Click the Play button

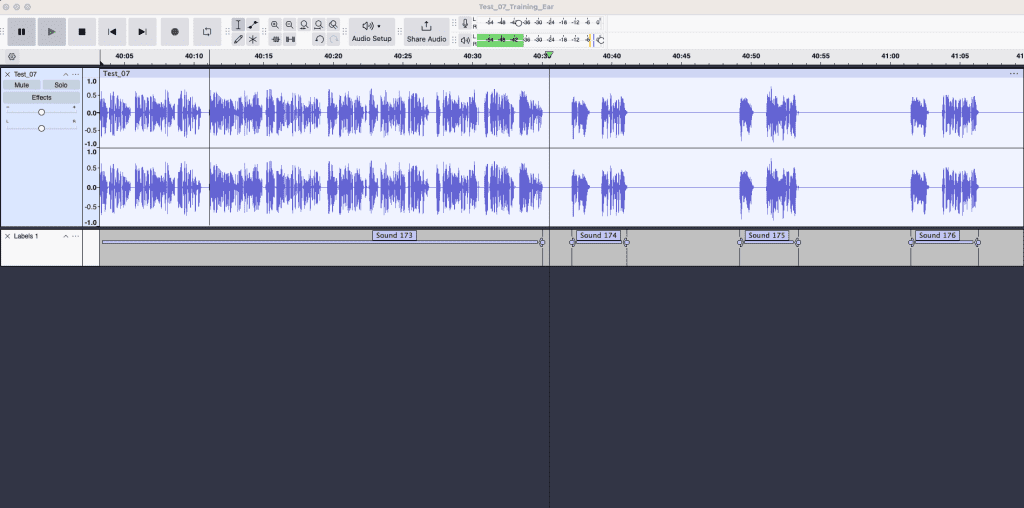(52, 31)
